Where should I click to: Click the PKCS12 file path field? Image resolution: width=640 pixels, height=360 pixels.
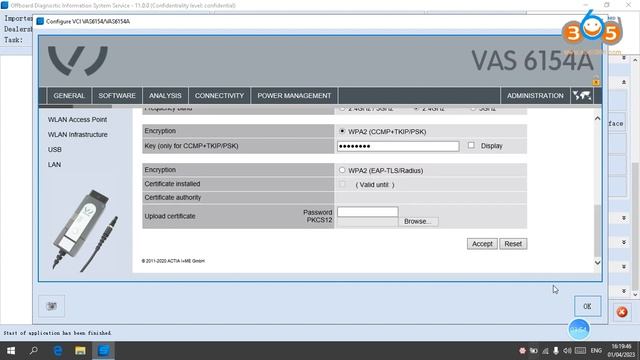click(x=367, y=222)
